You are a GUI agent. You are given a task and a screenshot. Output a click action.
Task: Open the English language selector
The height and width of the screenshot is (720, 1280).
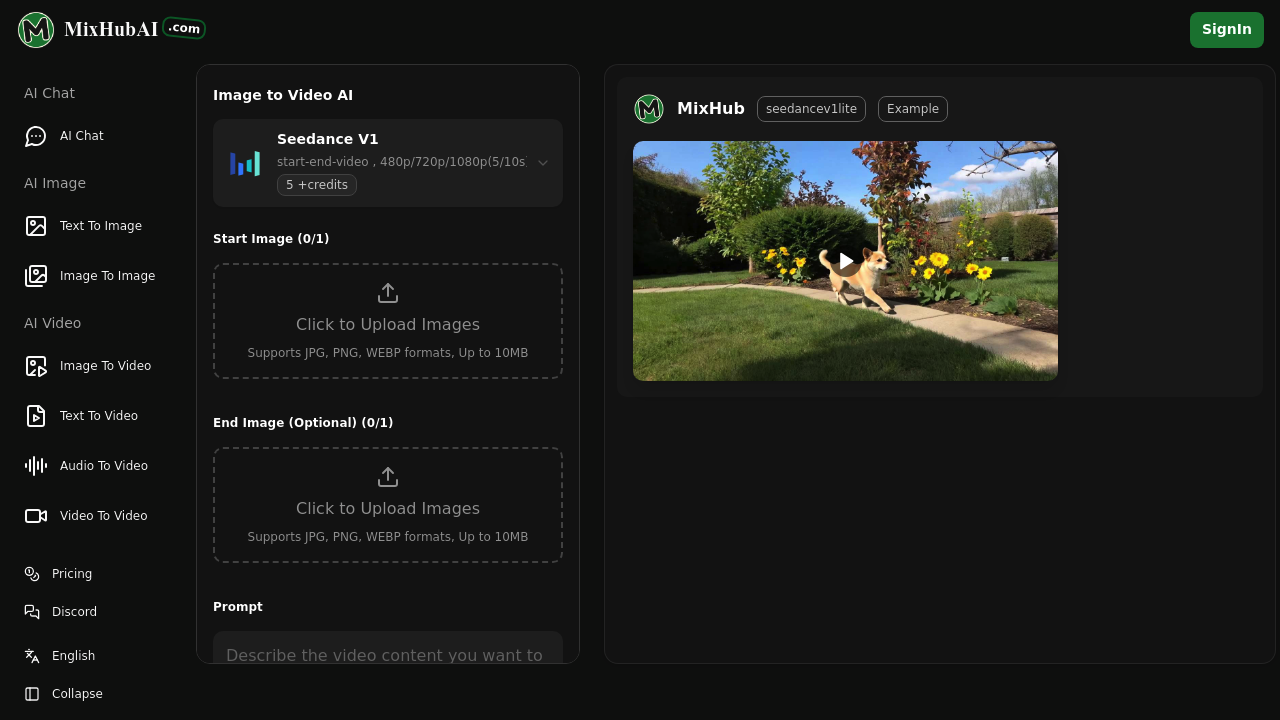(x=73, y=656)
